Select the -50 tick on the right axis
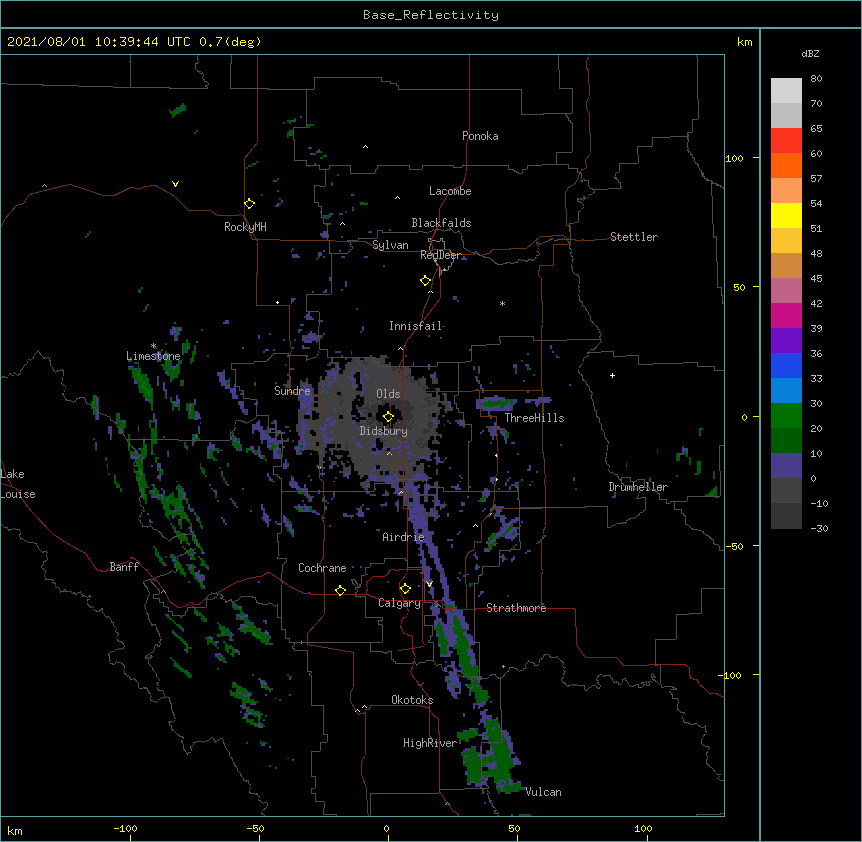 coord(734,546)
